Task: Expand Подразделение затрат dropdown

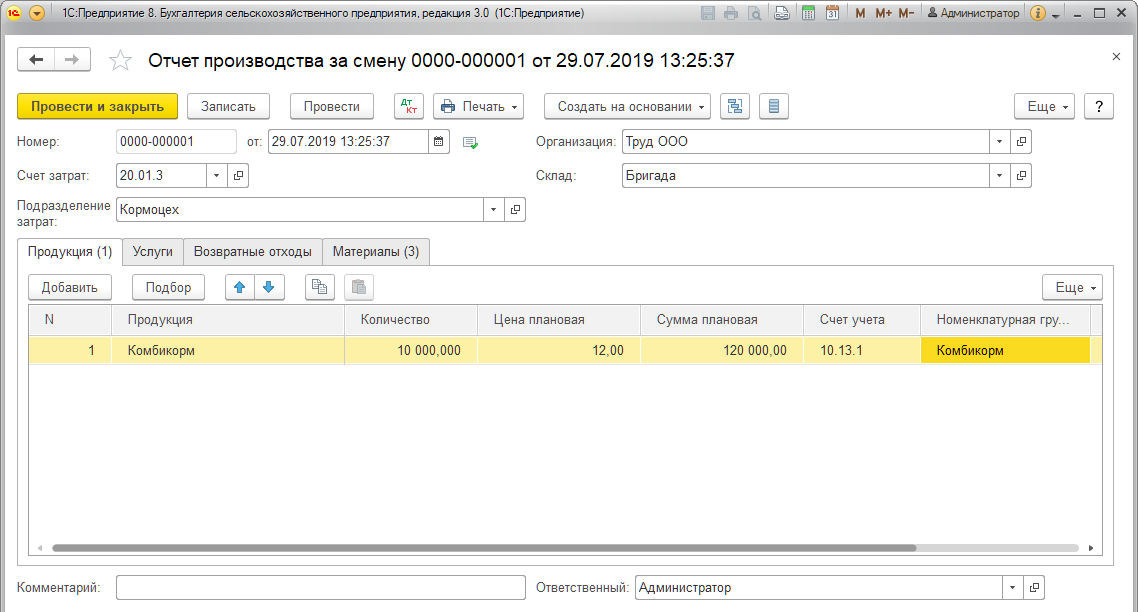Action: [x=494, y=210]
